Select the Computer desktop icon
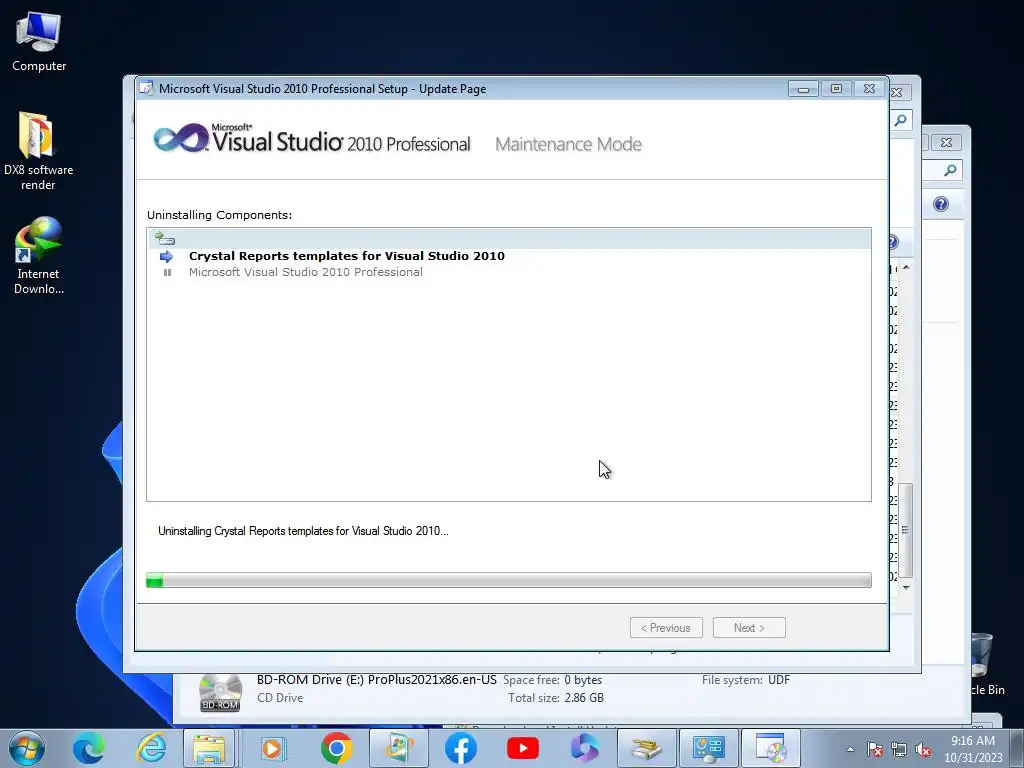The height and width of the screenshot is (768, 1024). [39, 42]
